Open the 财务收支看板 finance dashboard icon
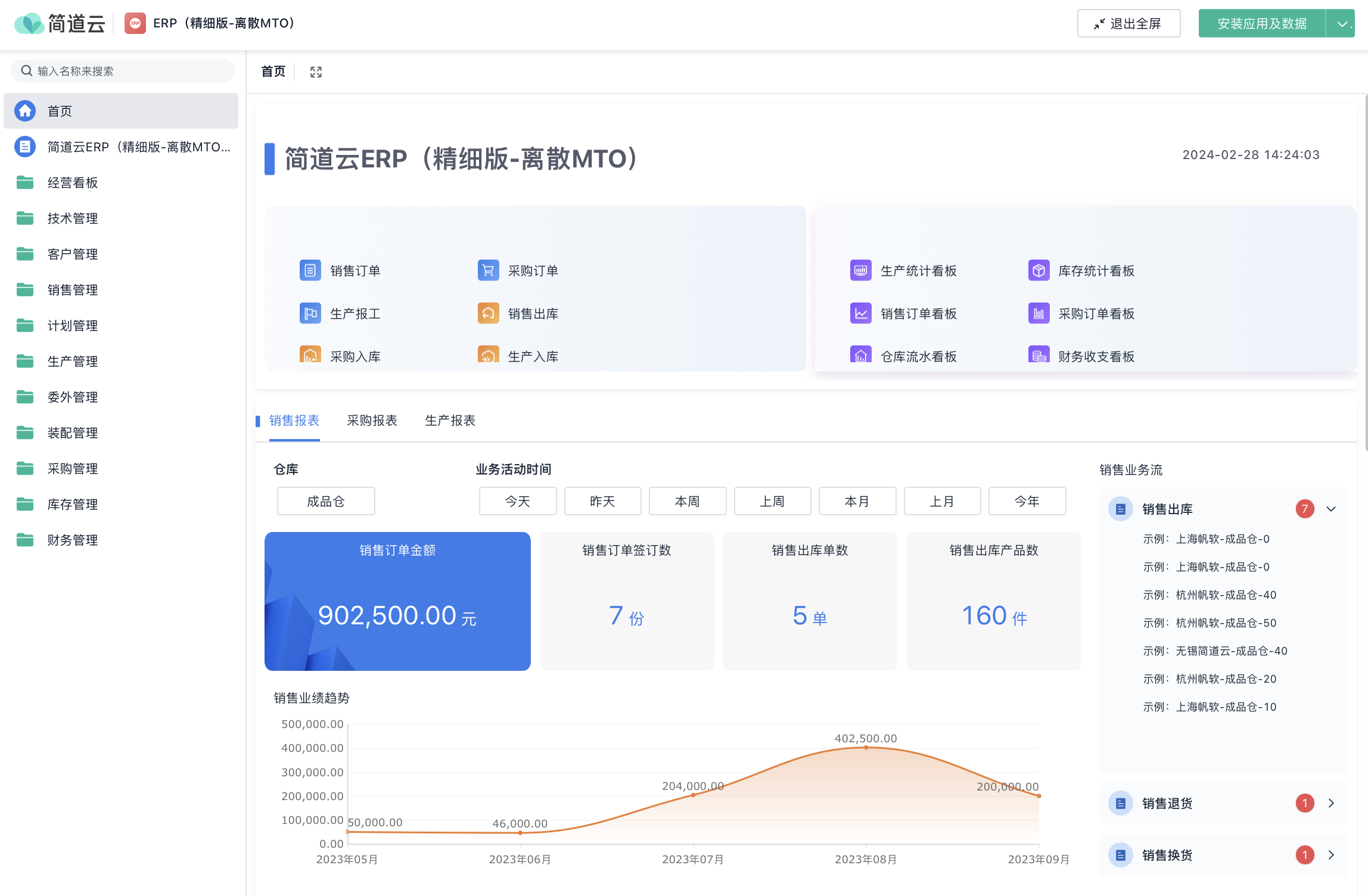The height and width of the screenshot is (896, 1368). pos(1038,355)
